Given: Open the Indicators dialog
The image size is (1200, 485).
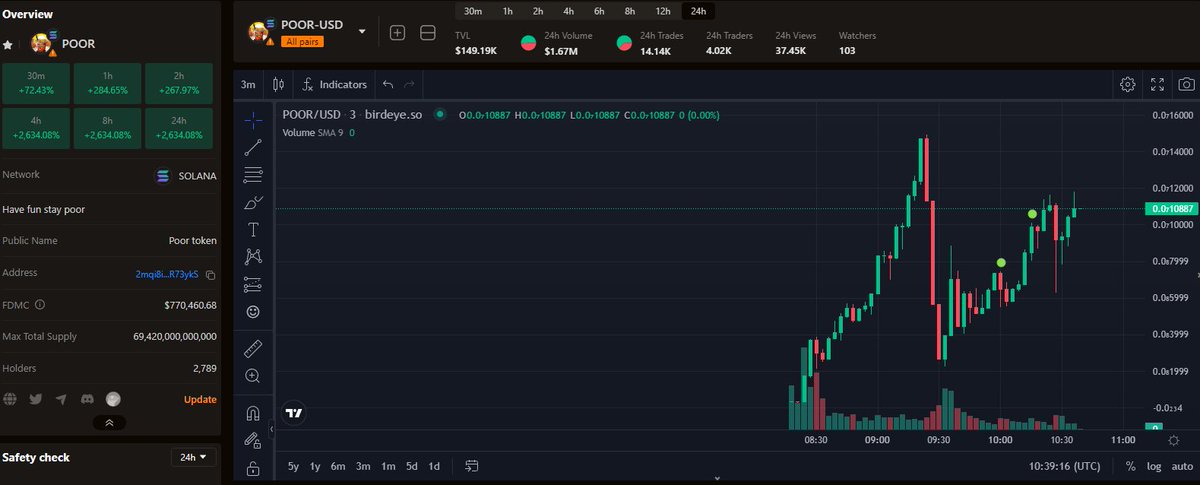Looking at the screenshot, I should [335, 85].
